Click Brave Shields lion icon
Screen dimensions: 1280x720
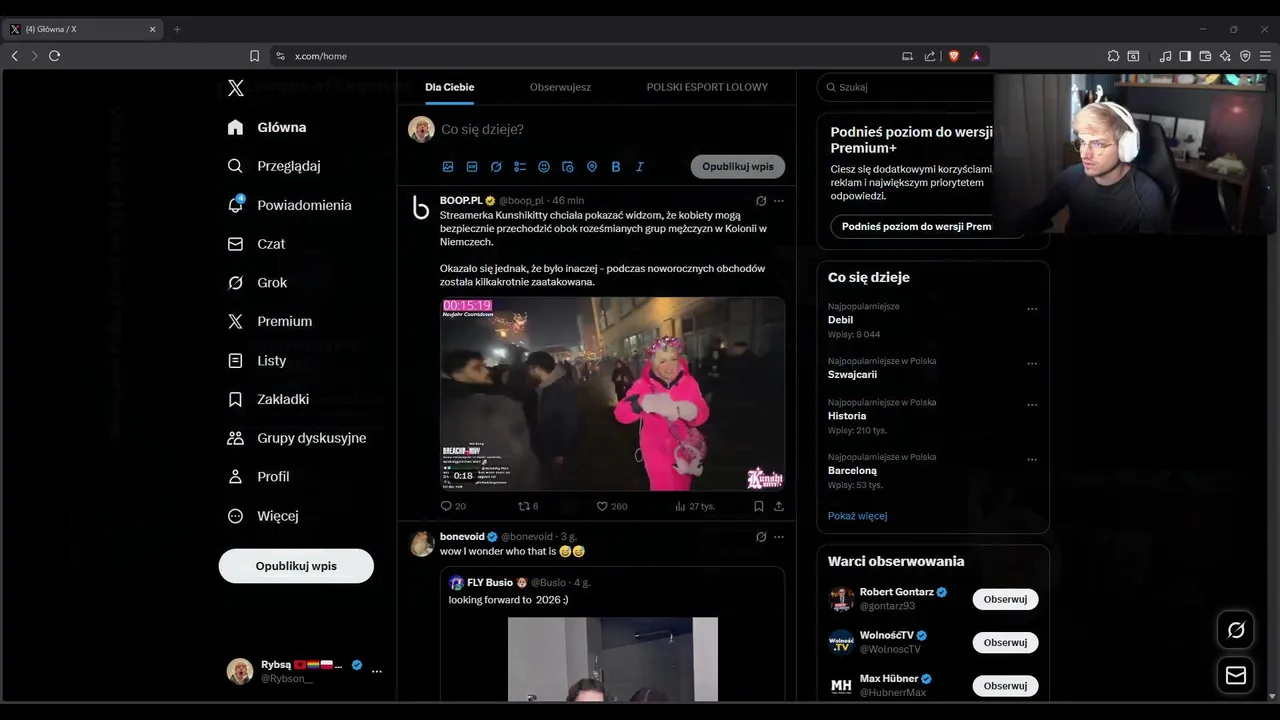point(954,56)
